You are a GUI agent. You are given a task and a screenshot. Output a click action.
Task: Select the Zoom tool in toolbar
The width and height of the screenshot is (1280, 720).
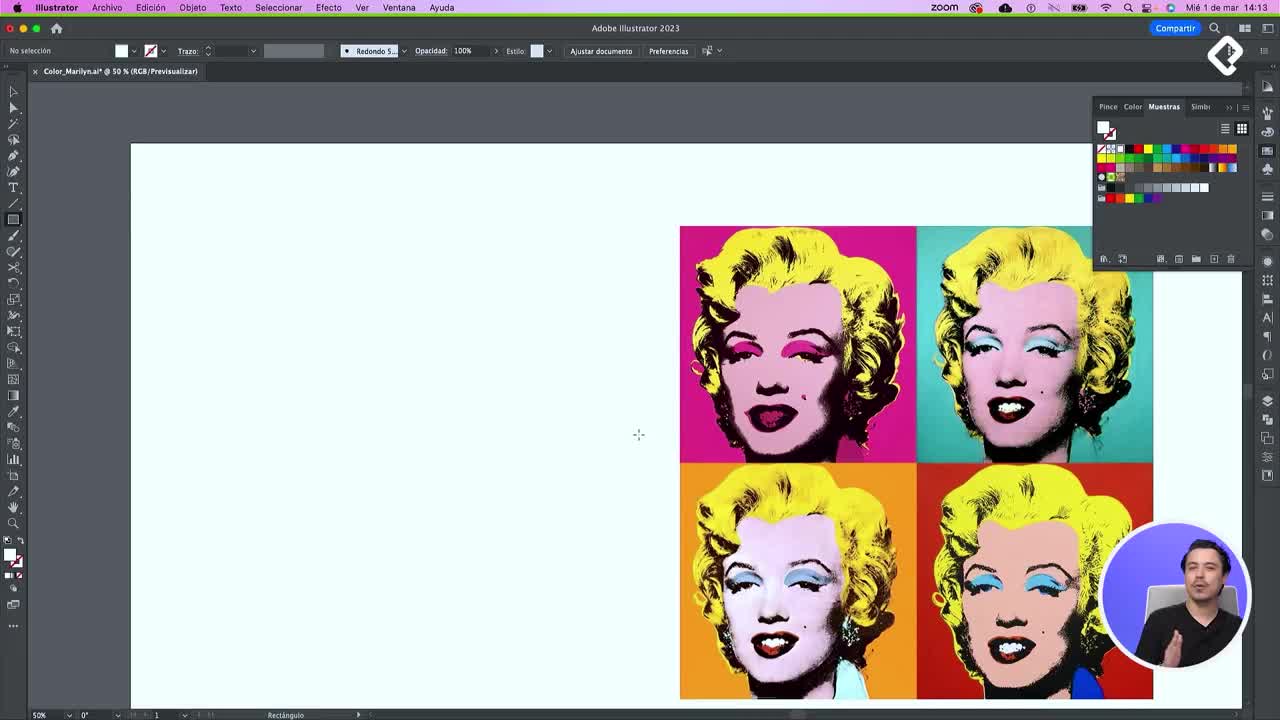click(13, 523)
